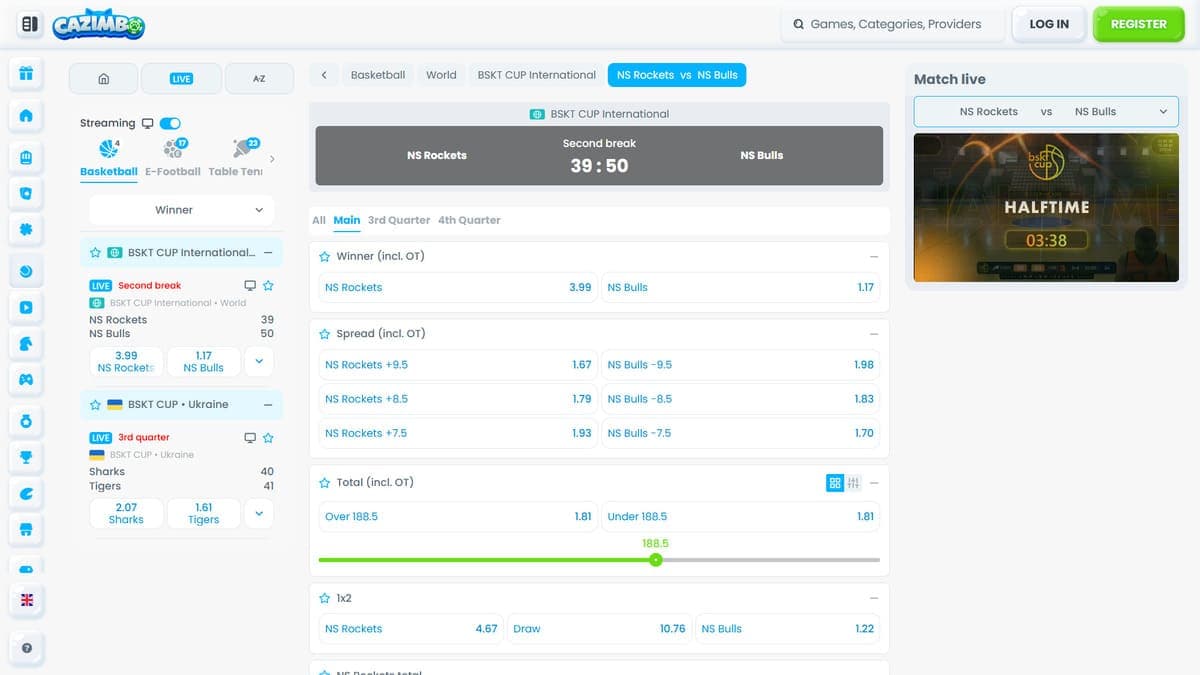
Task: Select the E-Football sport icon
Action: [x=173, y=150]
